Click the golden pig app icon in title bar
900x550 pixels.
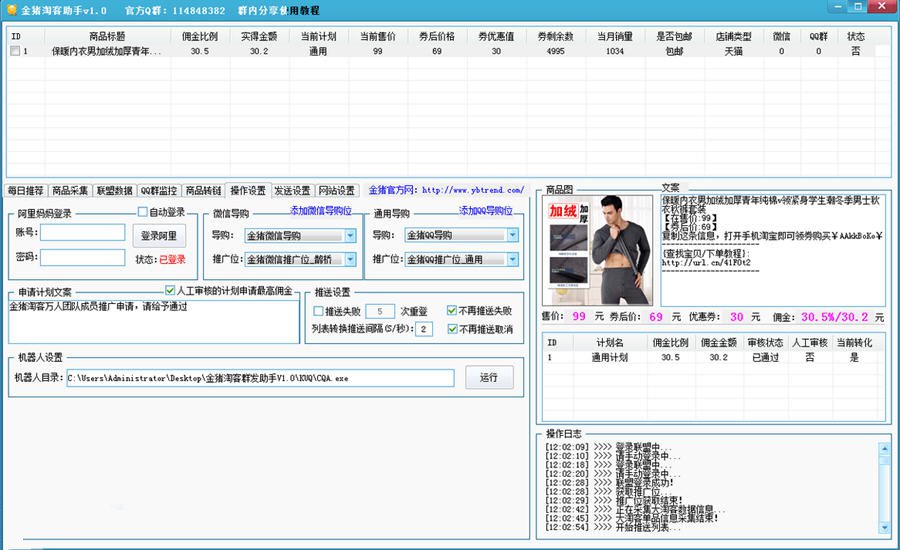[9, 9]
